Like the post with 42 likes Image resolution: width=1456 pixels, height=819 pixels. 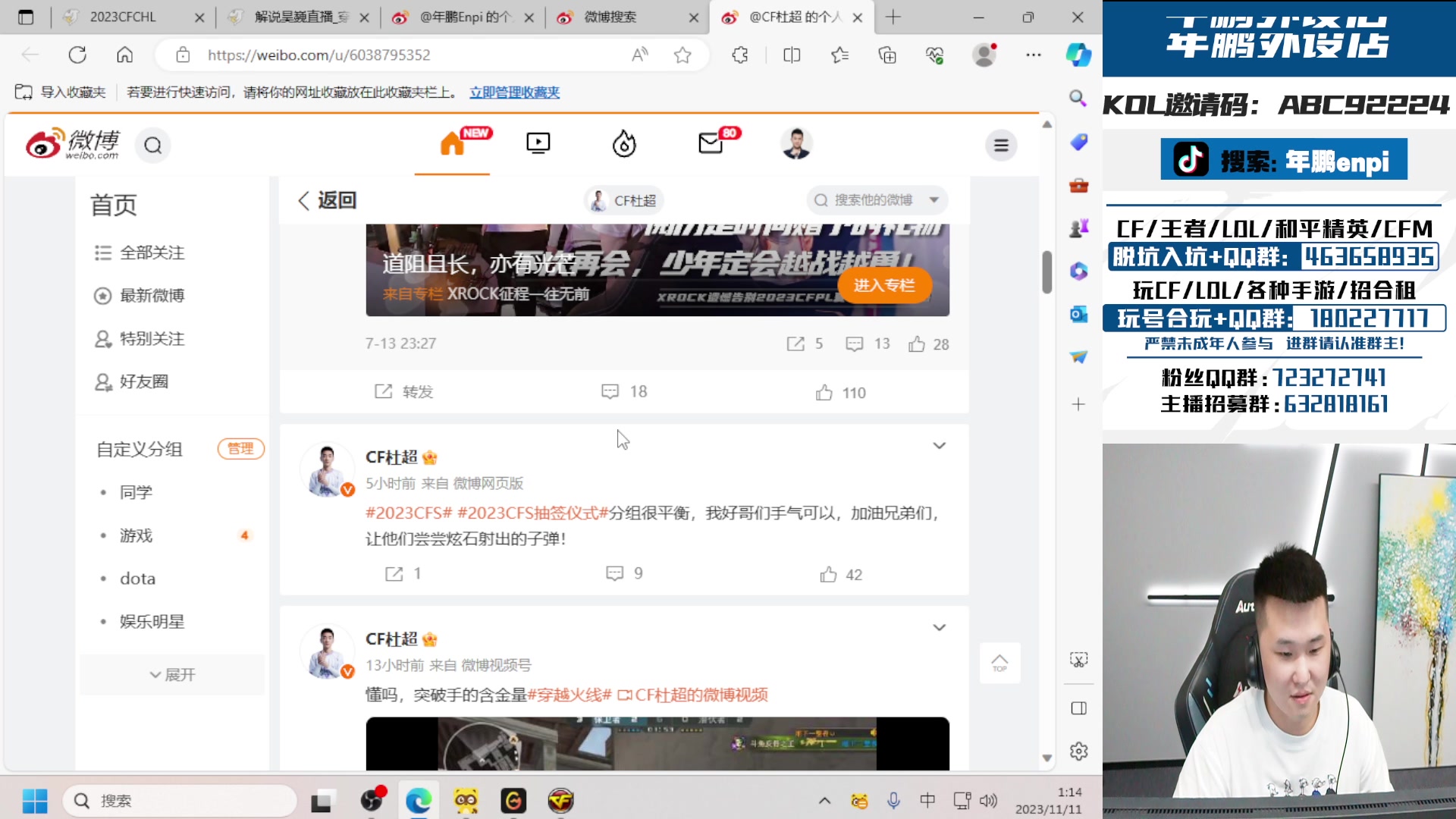[841, 575]
